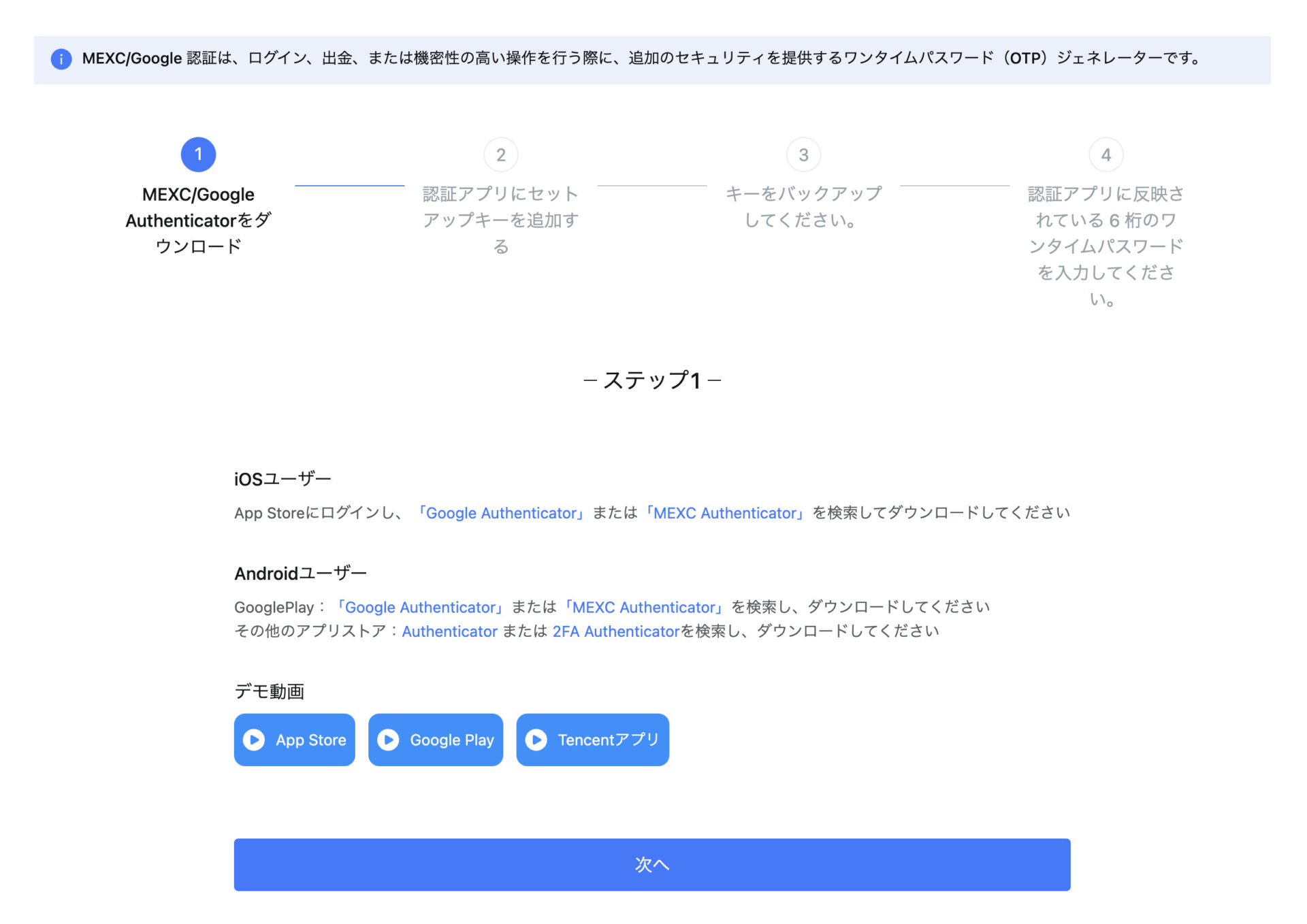Open the Authenticator link for other app stores

pyautogui.click(x=450, y=631)
